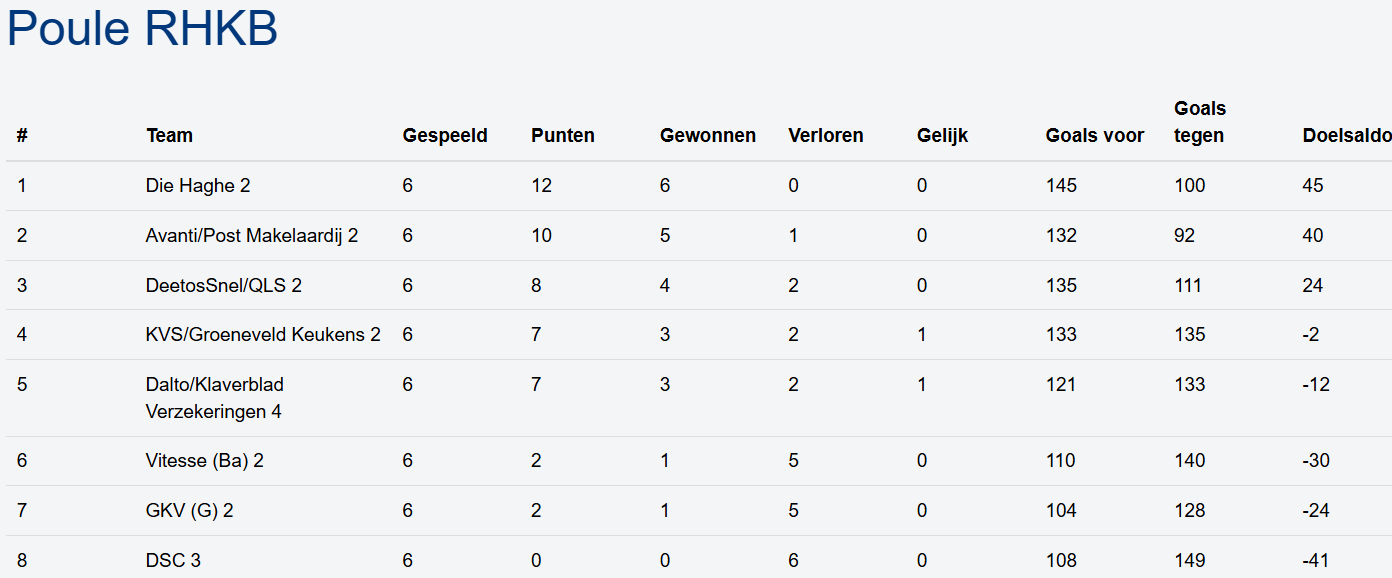Click team DeetosSnel/QLS 2
This screenshot has height=578, width=1392.
click(223, 285)
